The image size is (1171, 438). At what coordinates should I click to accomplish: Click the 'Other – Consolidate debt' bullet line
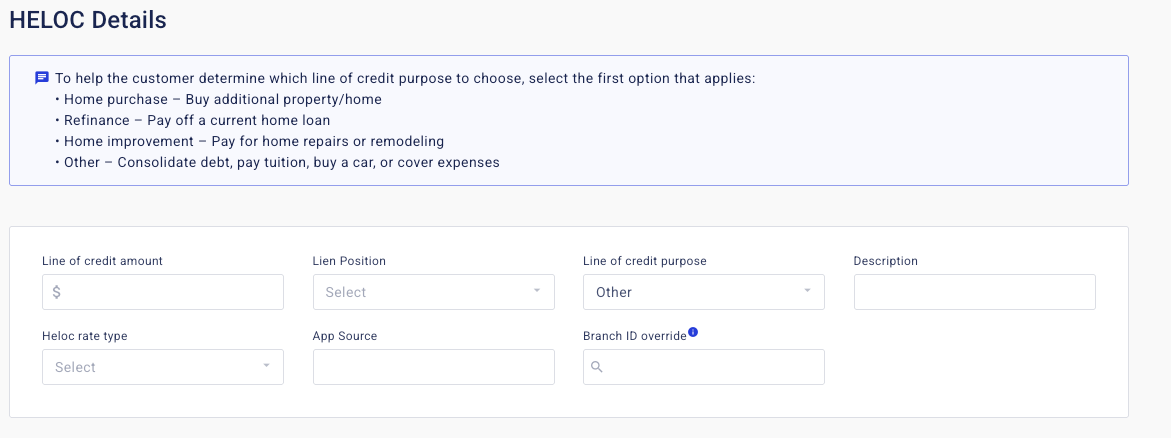coord(281,162)
